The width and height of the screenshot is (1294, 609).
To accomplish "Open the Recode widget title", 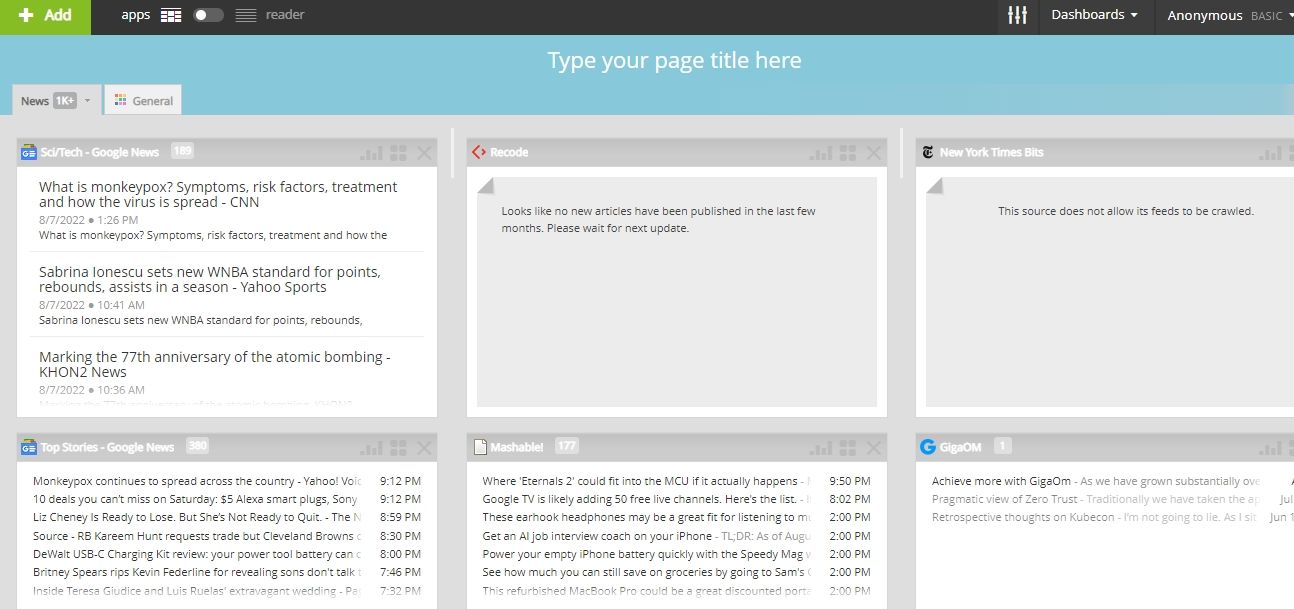I will pyautogui.click(x=509, y=152).
